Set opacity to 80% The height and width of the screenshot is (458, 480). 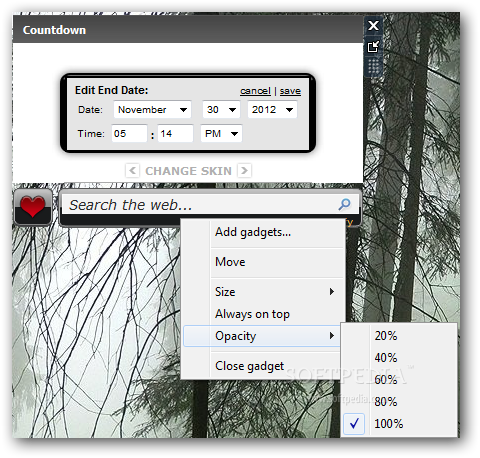point(399,402)
